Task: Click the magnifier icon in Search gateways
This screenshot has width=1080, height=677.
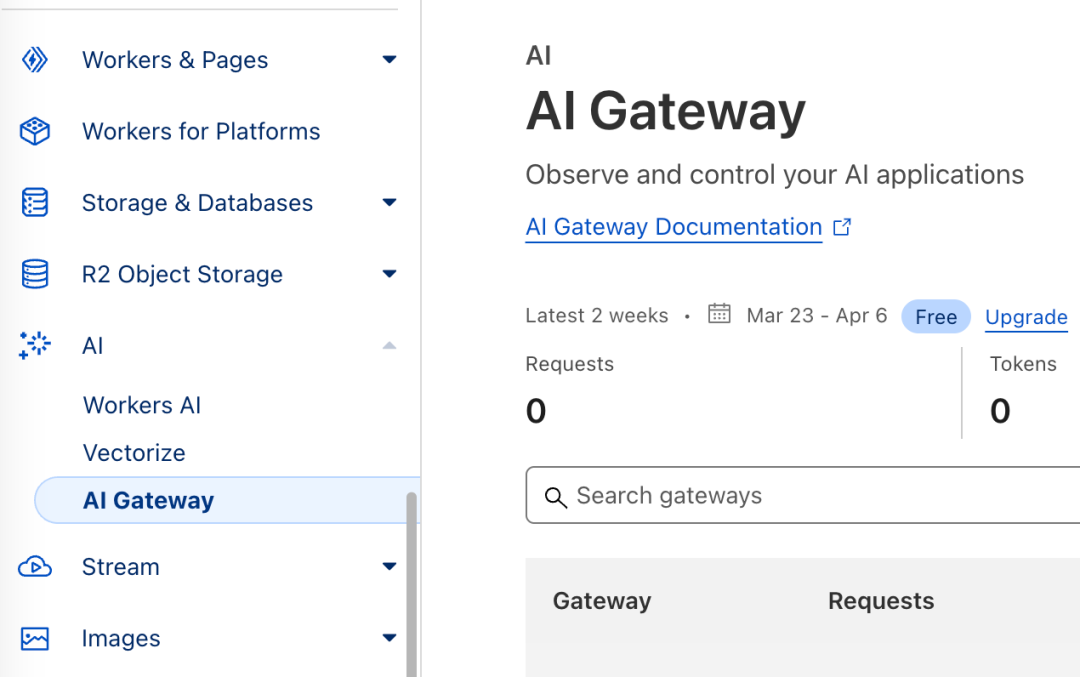Action: click(556, 497)
